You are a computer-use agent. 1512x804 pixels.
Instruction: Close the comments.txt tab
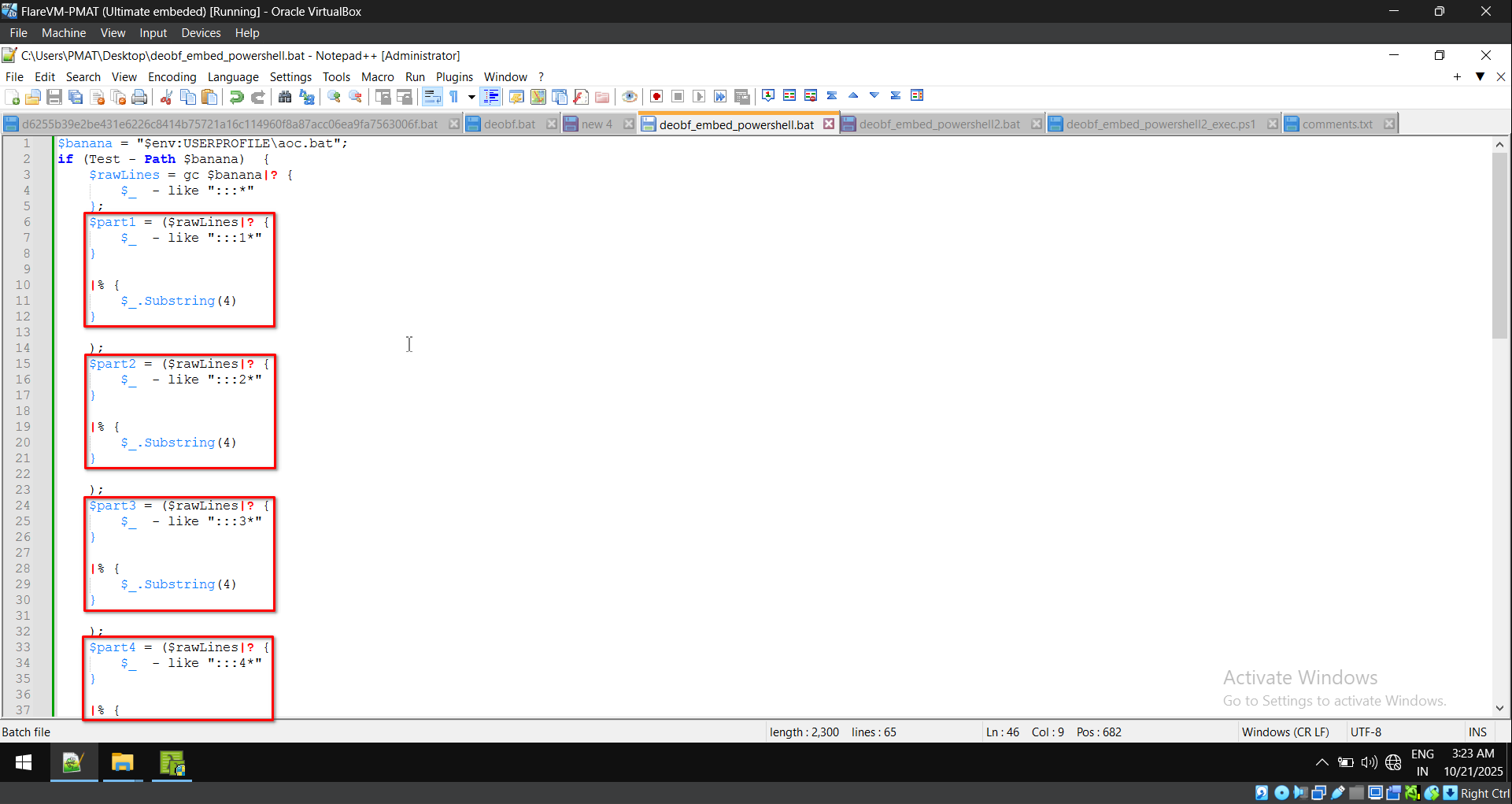(1389, 124)
